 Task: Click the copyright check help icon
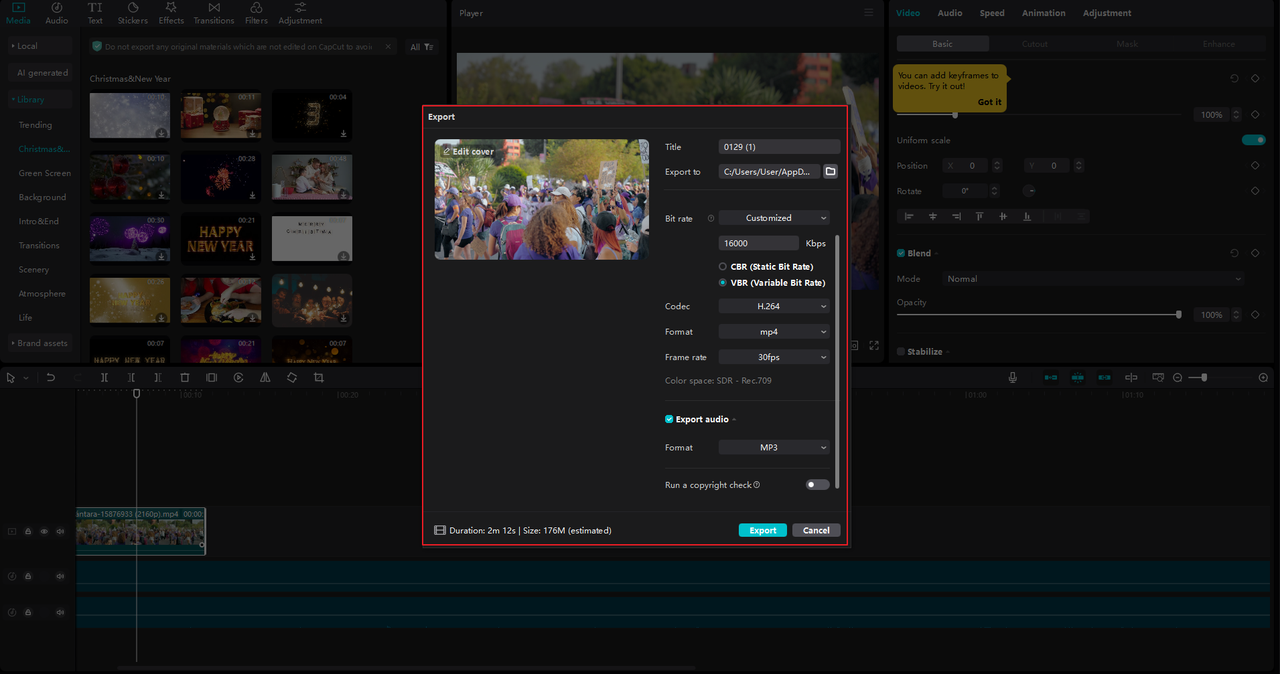click(x=756, y=485)
